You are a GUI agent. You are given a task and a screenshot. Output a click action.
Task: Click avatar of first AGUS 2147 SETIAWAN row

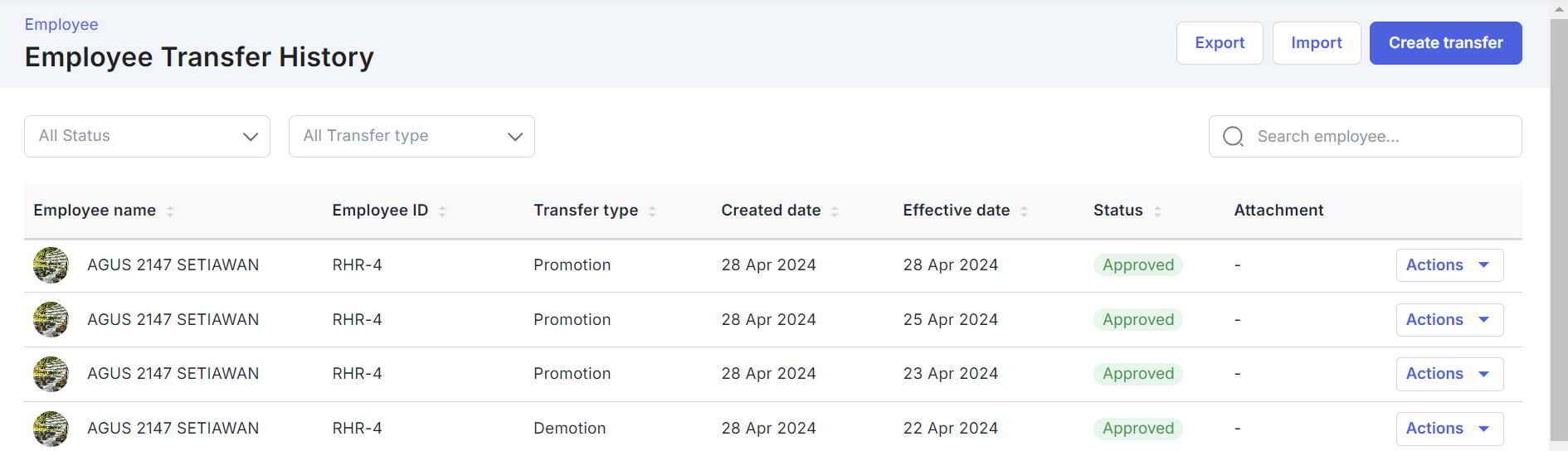[x=51, y=265]
